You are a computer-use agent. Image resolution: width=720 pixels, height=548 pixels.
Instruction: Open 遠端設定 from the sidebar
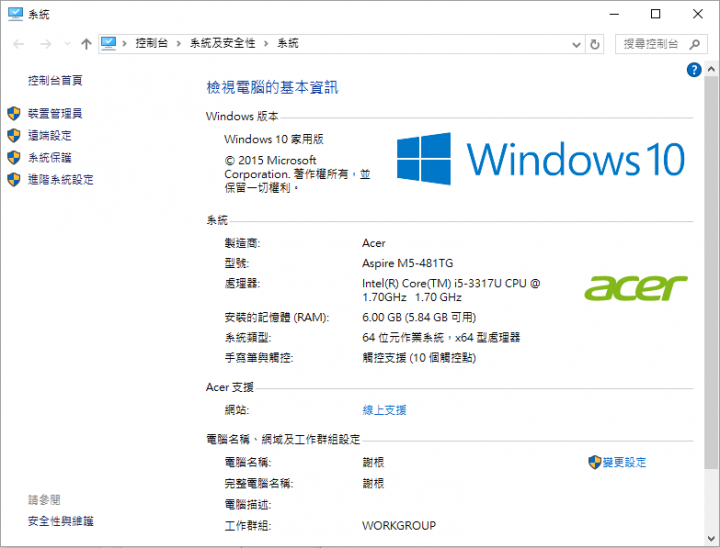coord(50,136)
